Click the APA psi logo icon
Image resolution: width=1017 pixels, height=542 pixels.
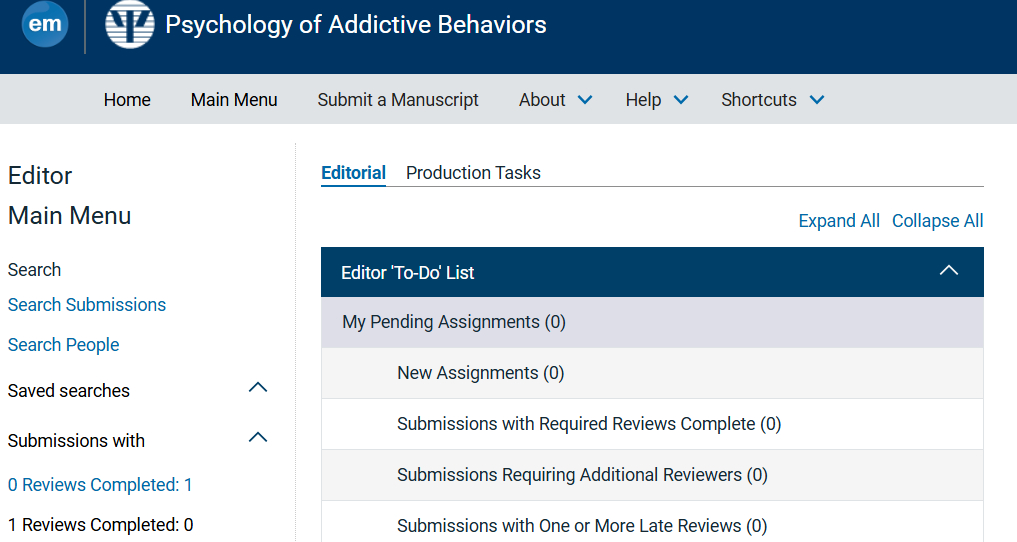click(x=130, y=24)
